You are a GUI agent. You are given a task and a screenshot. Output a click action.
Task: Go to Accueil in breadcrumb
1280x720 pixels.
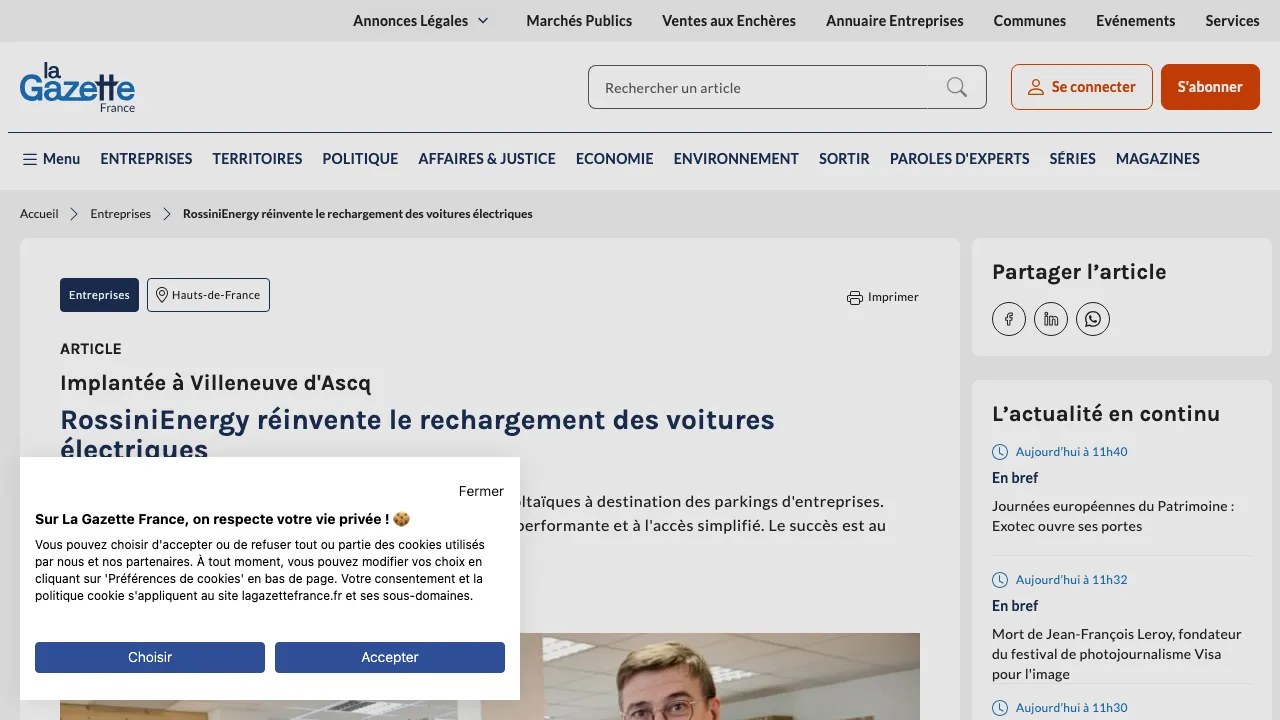coord(39,214)
